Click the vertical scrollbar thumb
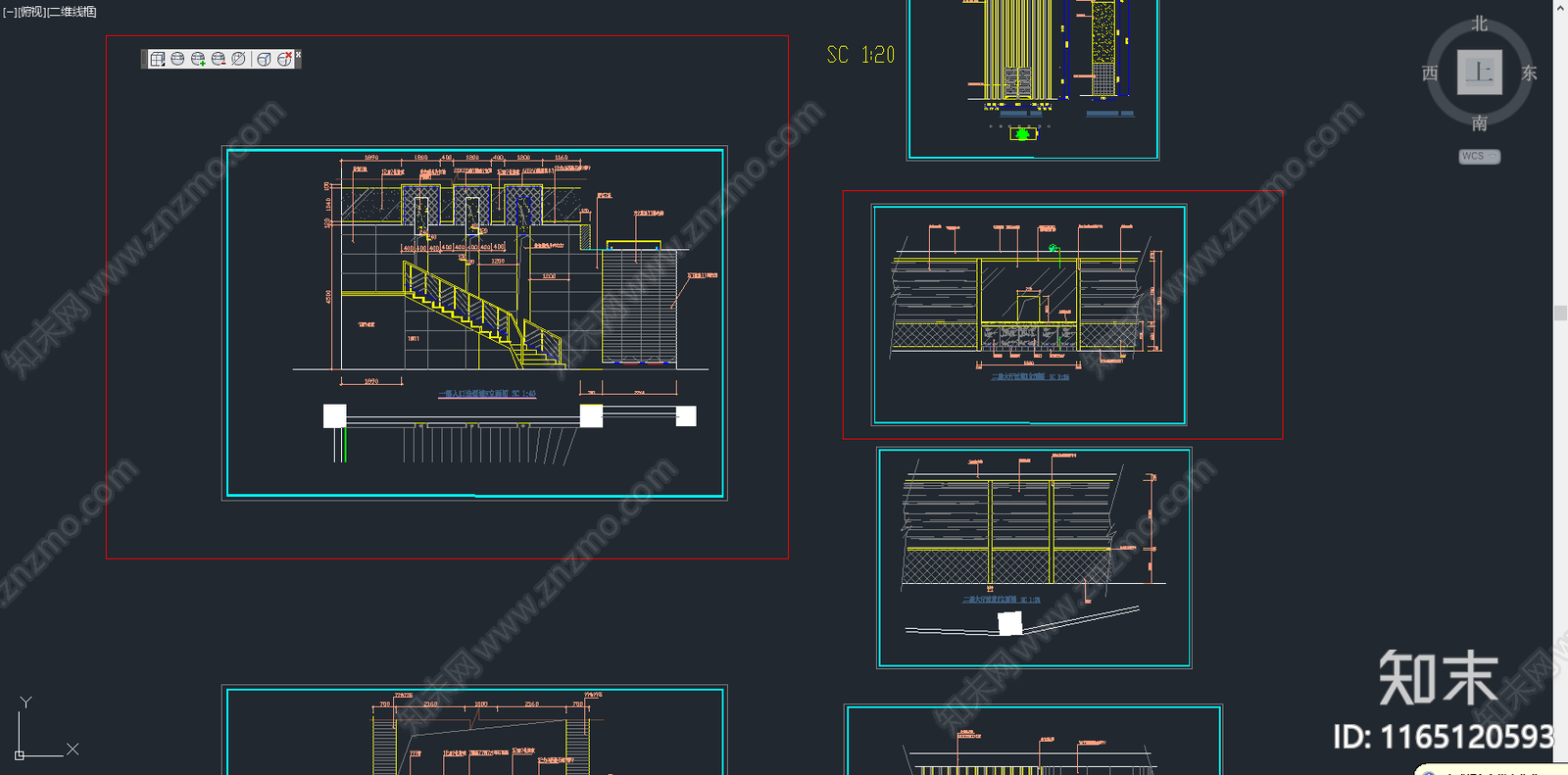This screenshot has width=1568, height=775. (1560, 313)
